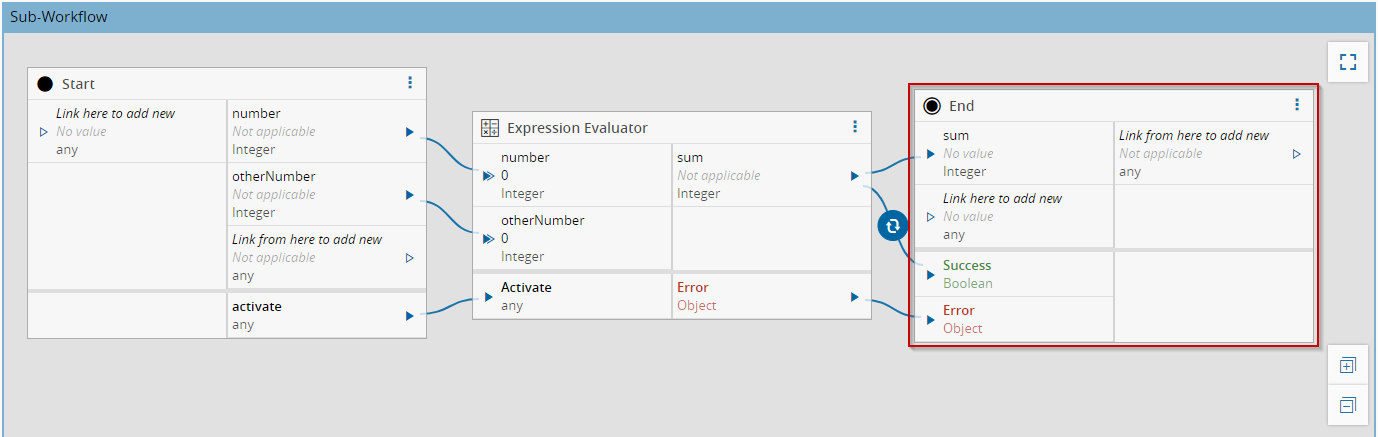The image size is (1378, 437).
Task: Click the Start node black circle icon
Action: [45, 84]
